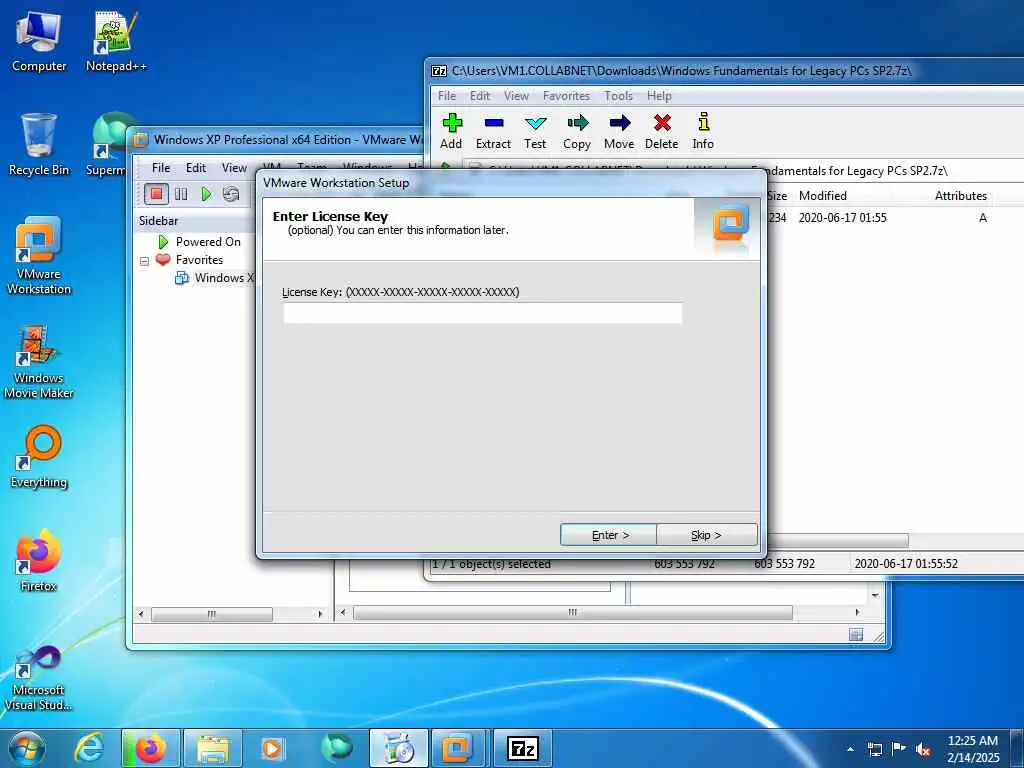Viewport: 1024px width, 768px height.
Task: Open the Windows Start menu
Action: click(x=27, y=748)
